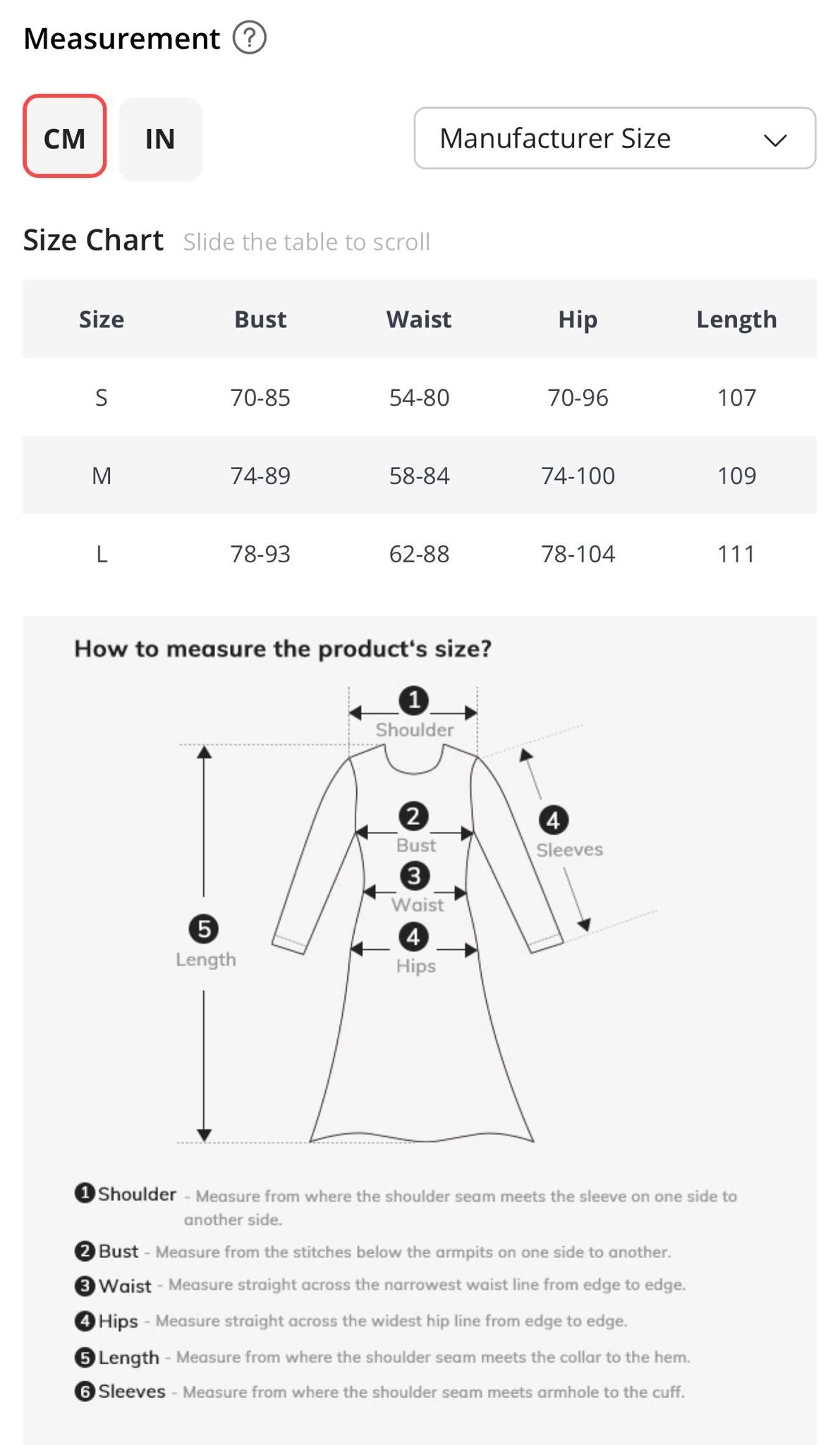
Task: Click the number 5 Length marker
Action: point(204,929)
